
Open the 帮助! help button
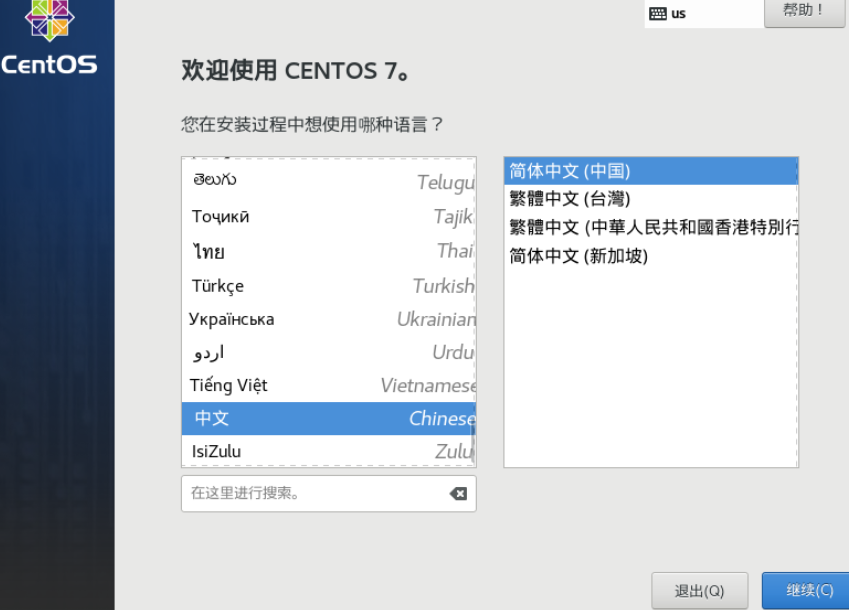pos(804,12)
